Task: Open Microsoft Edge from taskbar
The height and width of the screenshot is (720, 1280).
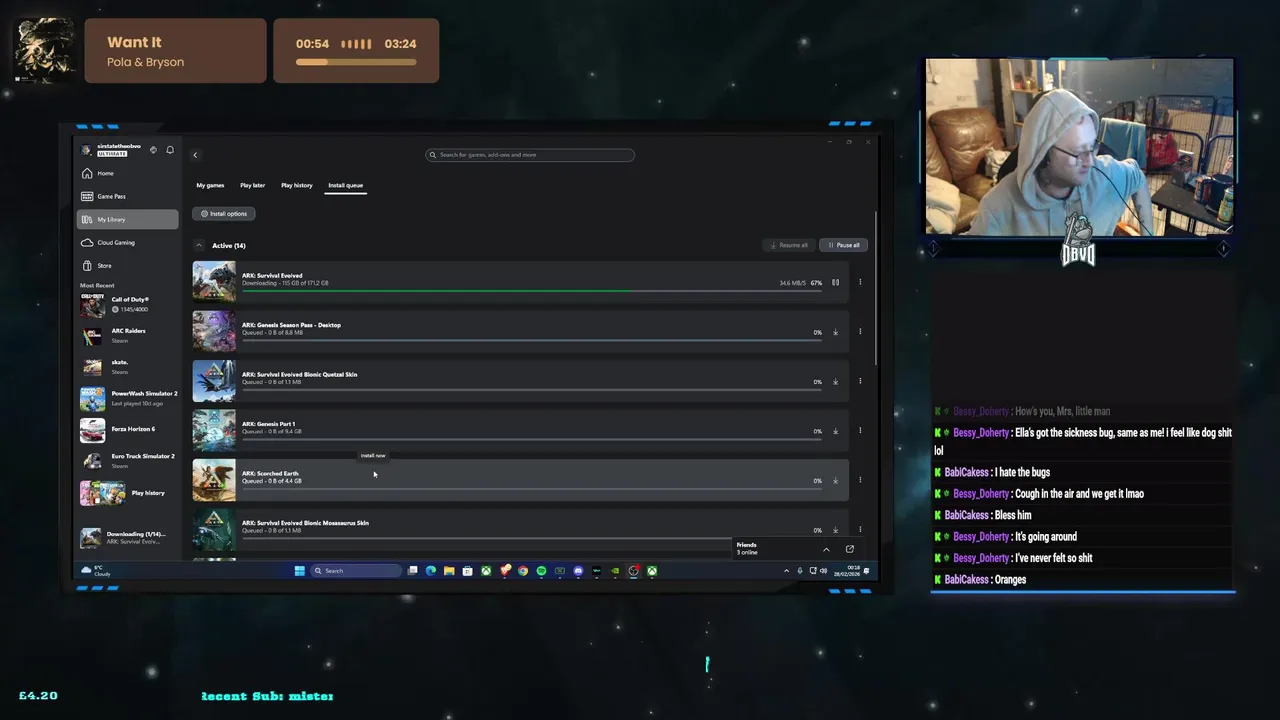Action: click(x=431, y=571)
